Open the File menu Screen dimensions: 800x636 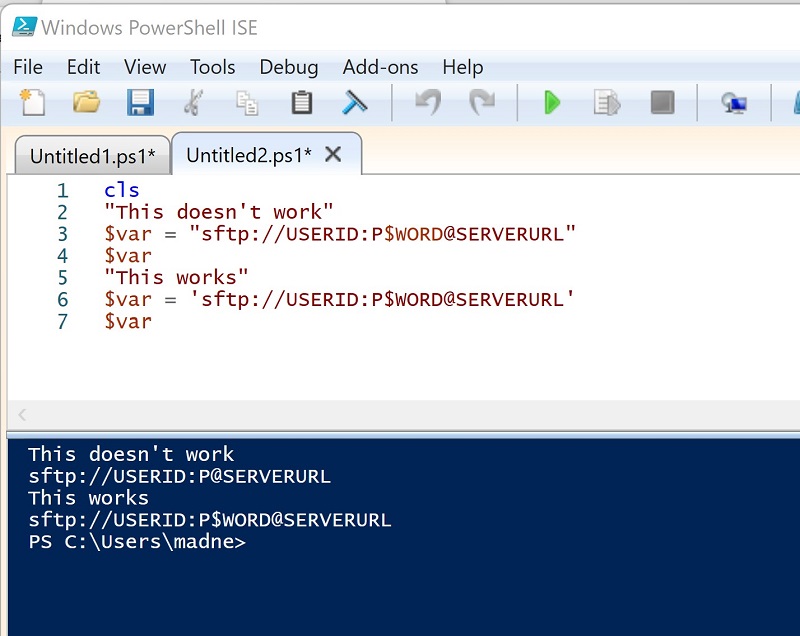[x=27, y=67]
